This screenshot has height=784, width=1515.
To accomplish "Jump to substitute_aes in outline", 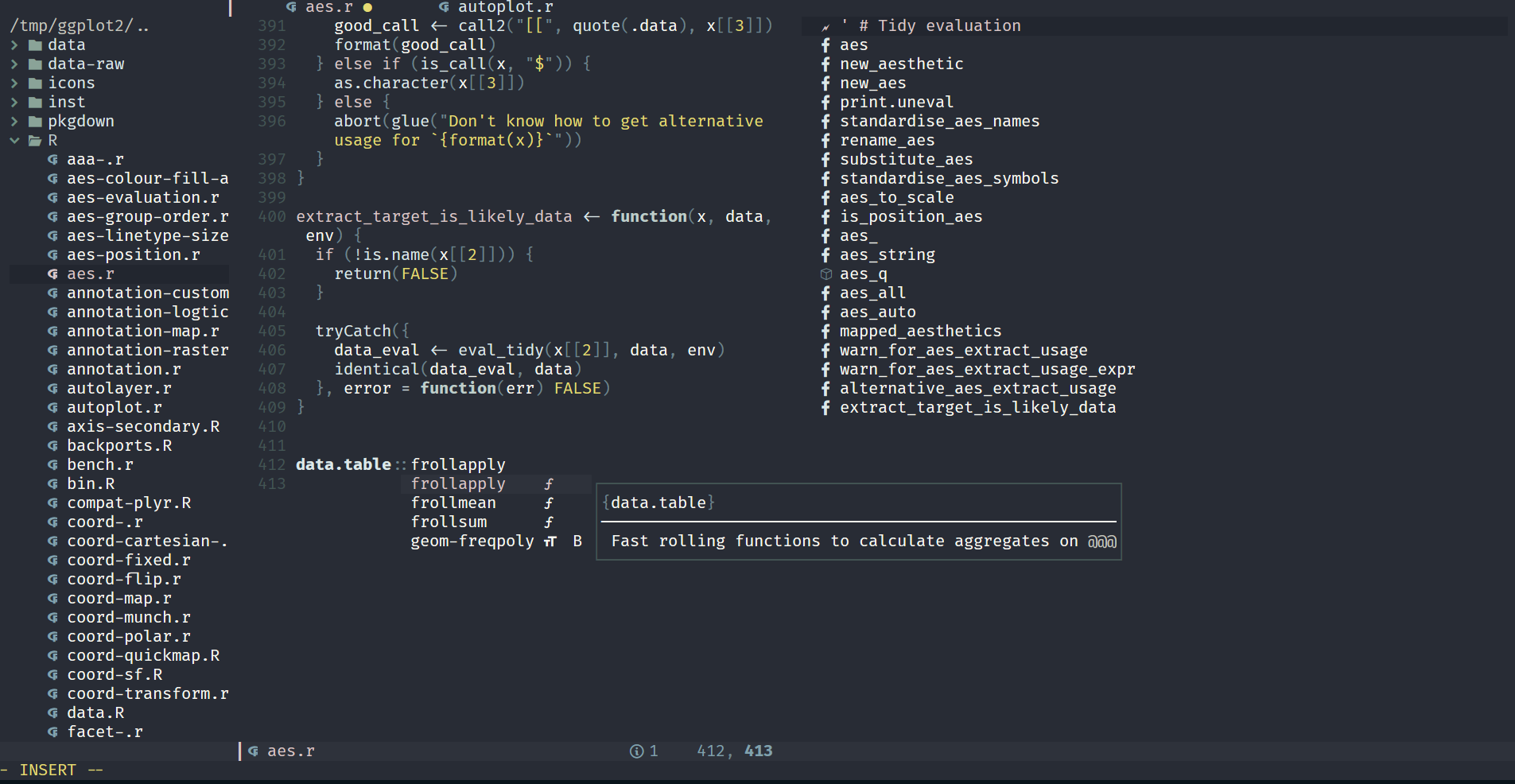I will click(907, 160).
